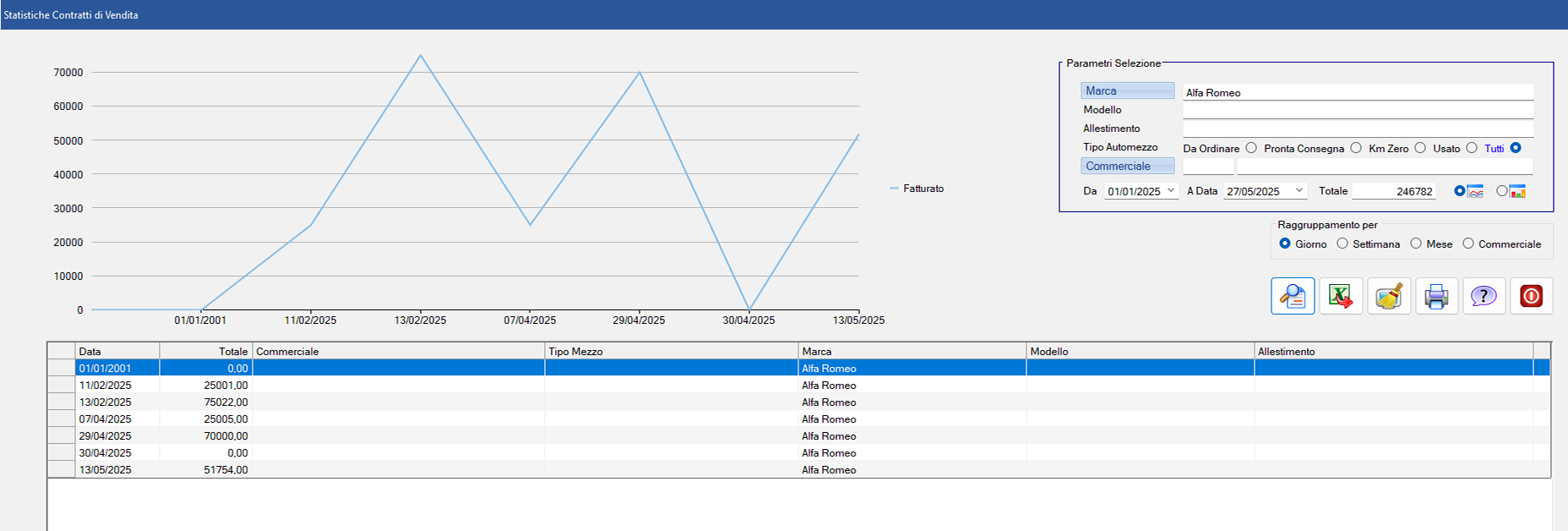
Task: Group results by Commerciale radio option
Action: point(1468,244)
